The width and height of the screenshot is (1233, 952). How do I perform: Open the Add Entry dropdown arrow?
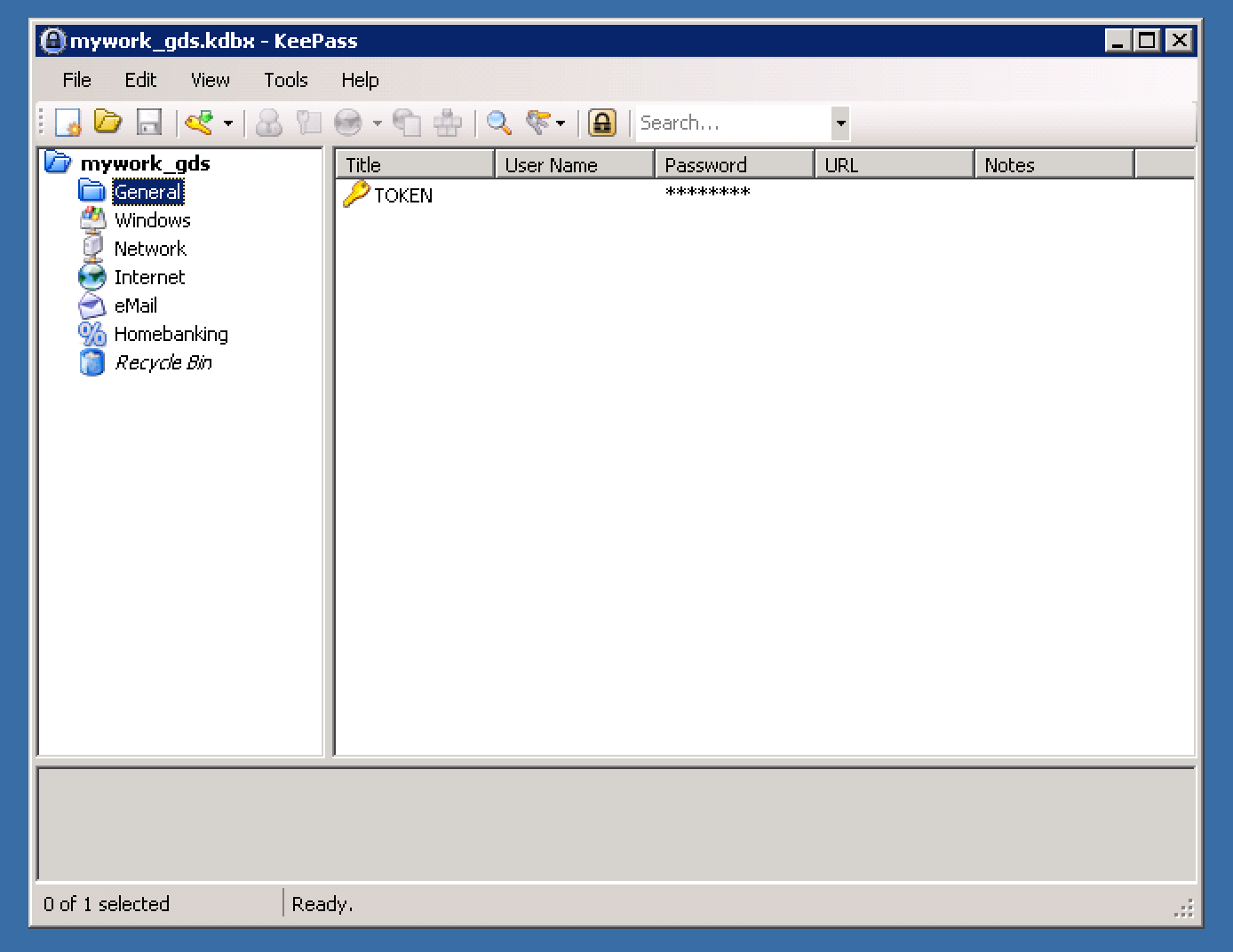228,123
